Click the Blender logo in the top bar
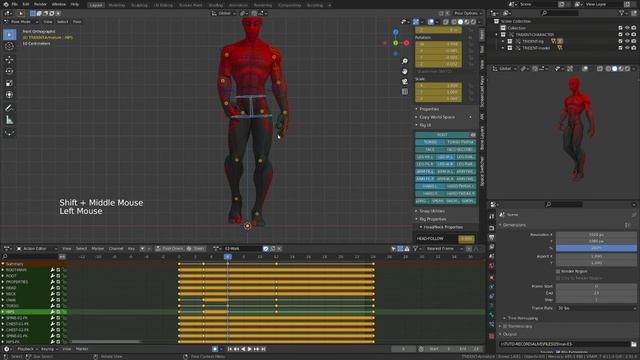Screen dimensions: 640x360 (5, 4)
